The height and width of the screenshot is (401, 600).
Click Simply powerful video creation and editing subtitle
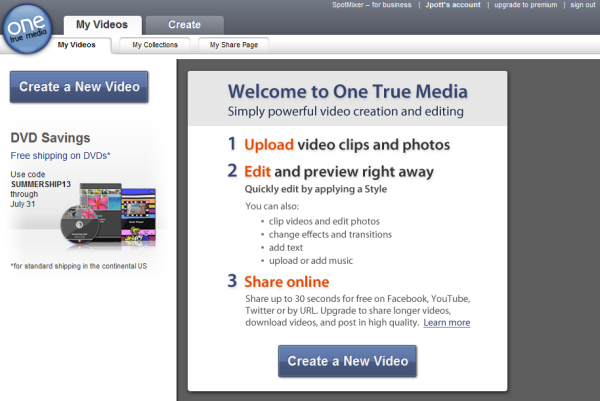[346, 111]
